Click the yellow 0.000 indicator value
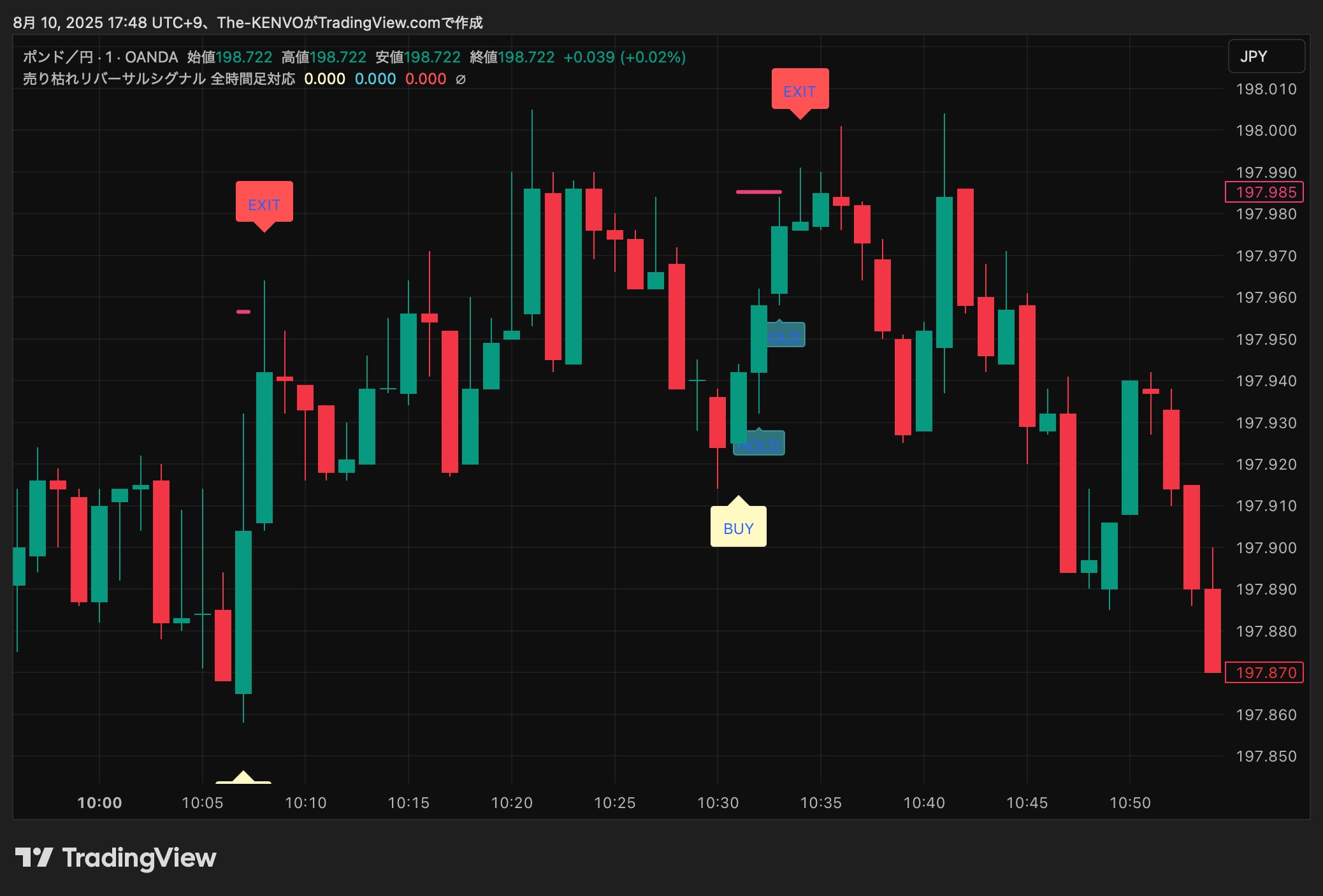Screen dimensions: 1323x896 tap(324, 79)
